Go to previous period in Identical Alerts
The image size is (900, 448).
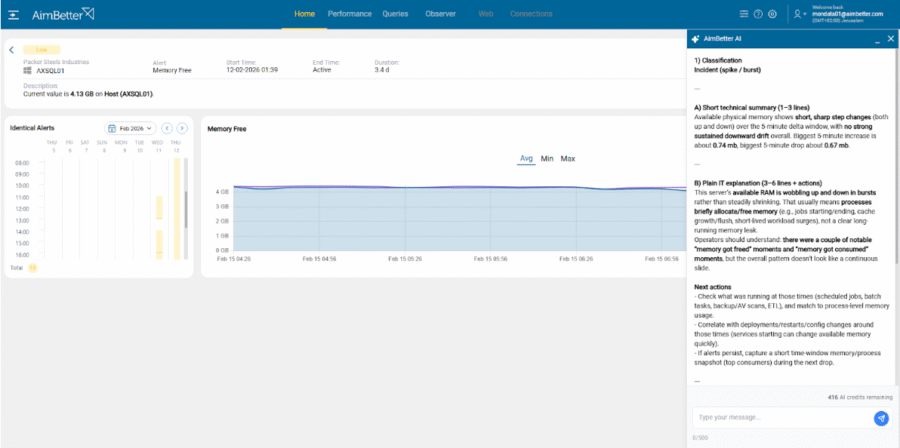[x=167, y=128]
